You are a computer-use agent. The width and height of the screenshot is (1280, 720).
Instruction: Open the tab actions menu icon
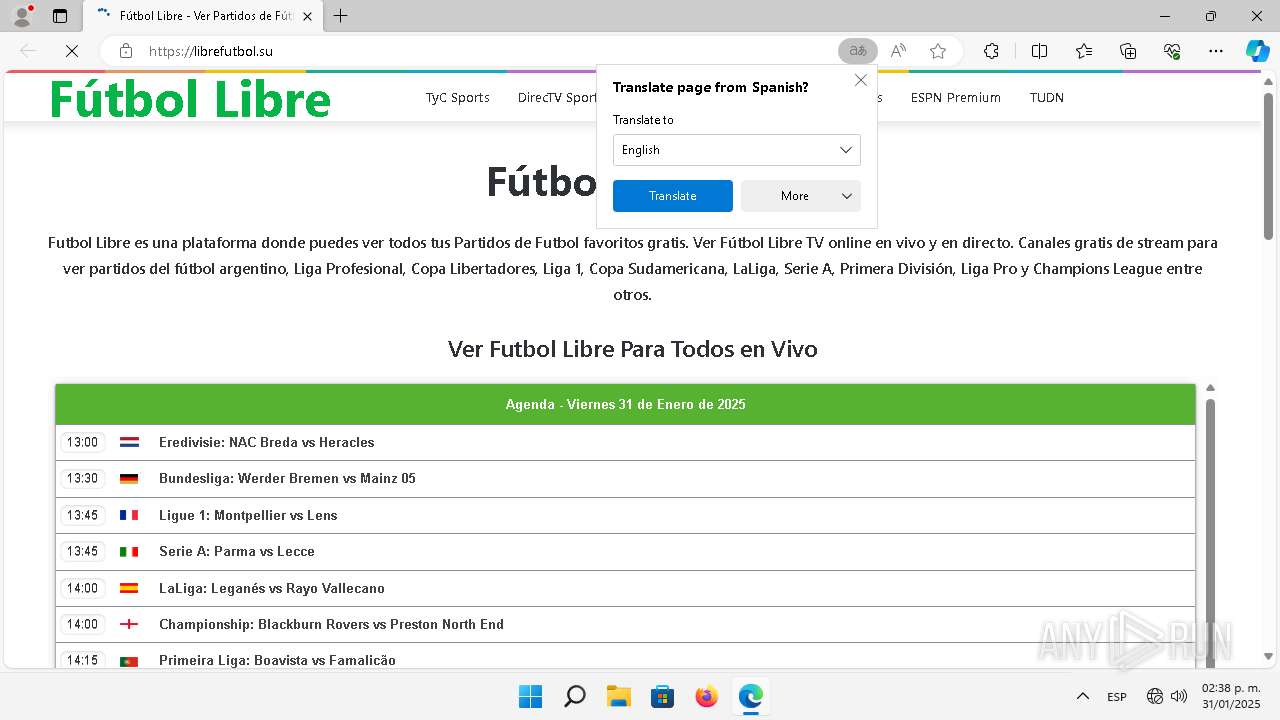click(60, 16)
